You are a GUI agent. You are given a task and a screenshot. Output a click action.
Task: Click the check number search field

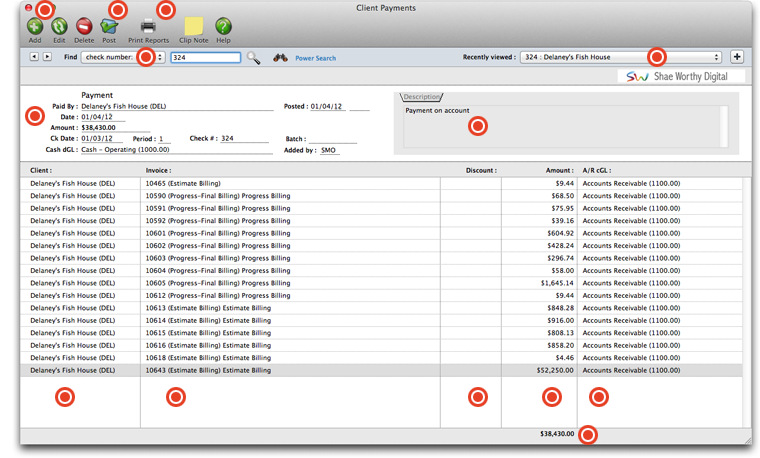tap(206, 57)
